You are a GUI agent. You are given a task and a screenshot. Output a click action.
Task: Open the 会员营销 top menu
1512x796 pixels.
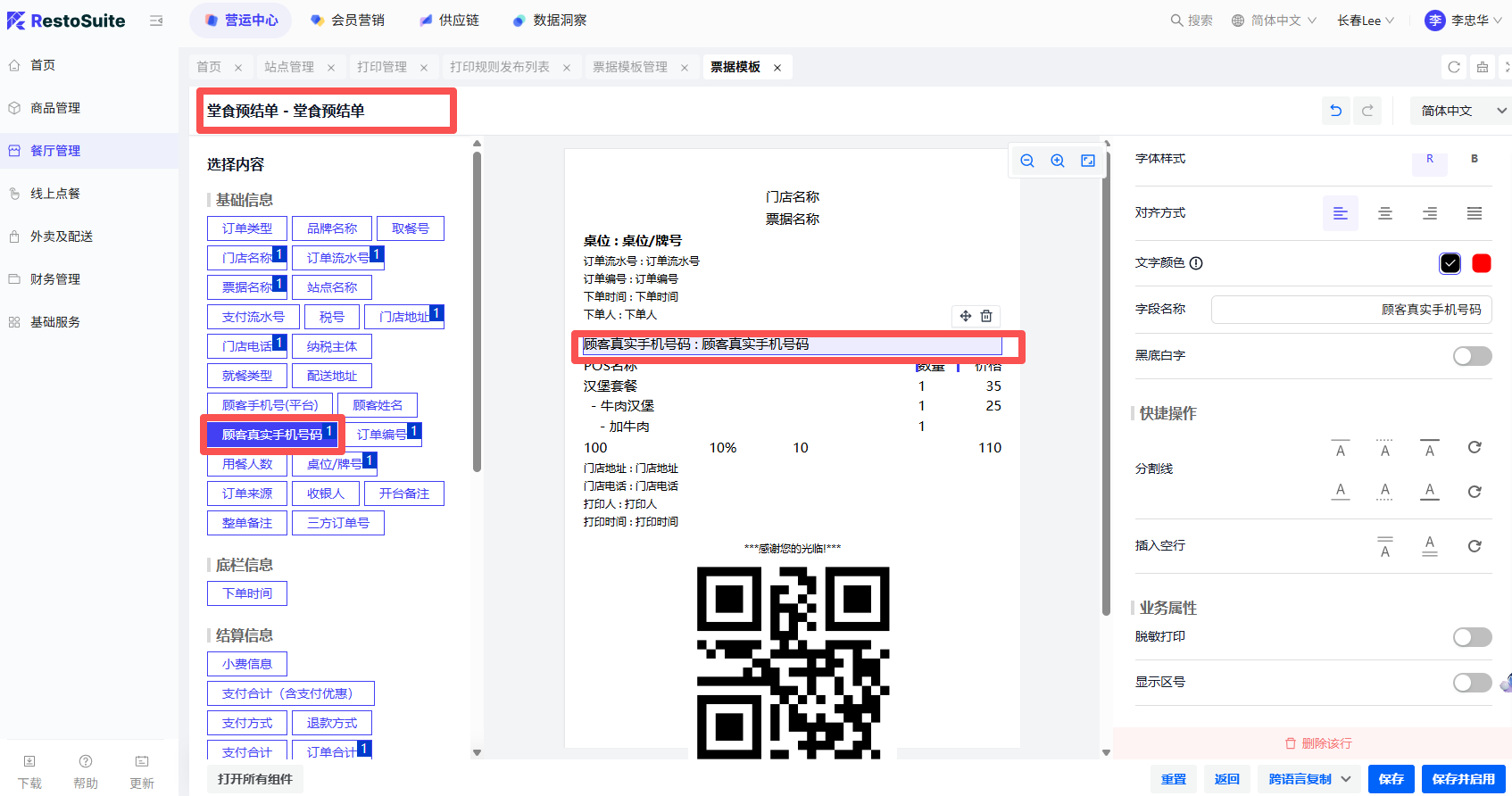tap(348, 21)
